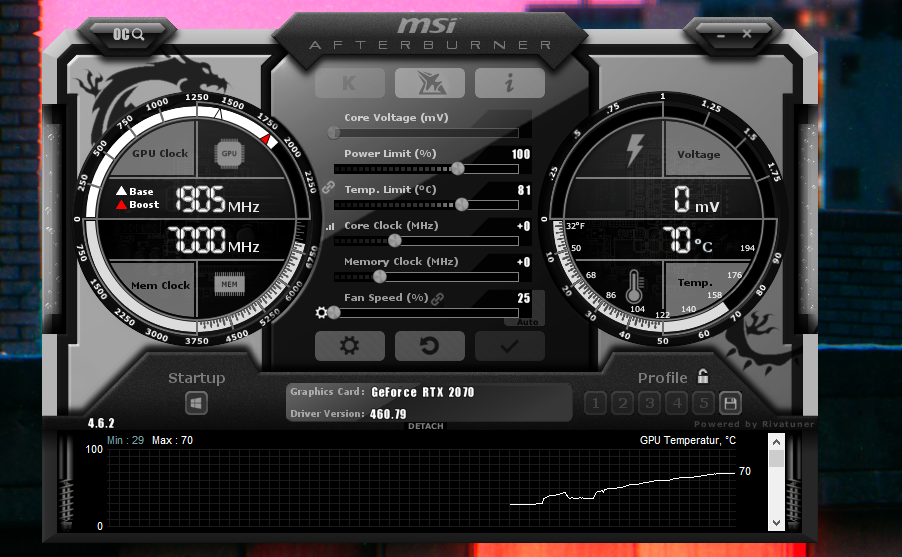Screen dimensions: 902x557
Task: Open the core clock curve editor bars icon
Action: coord(330,227)
